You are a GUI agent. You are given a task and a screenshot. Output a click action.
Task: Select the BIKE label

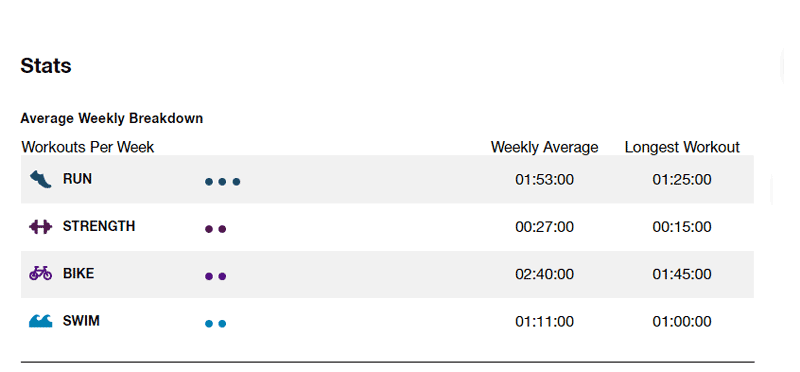coord(79,274)
